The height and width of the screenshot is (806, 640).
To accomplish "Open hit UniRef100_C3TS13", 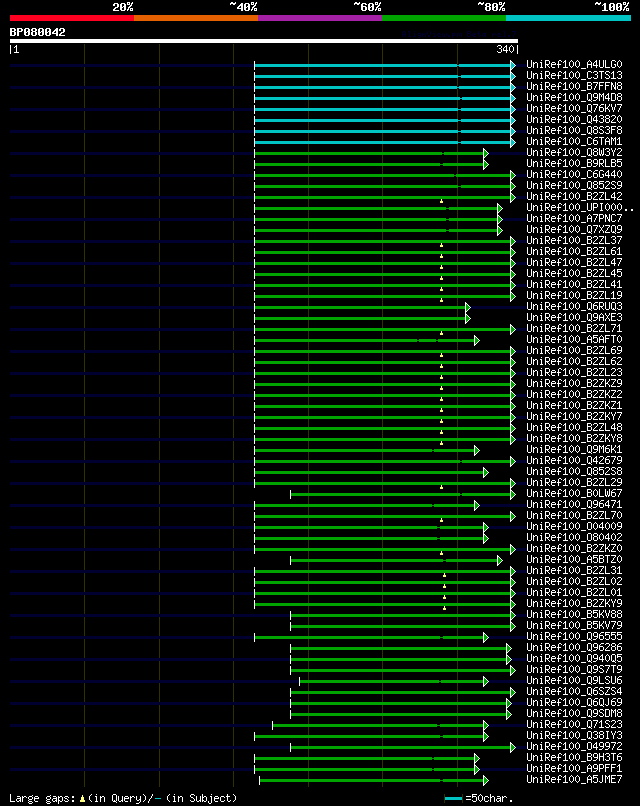I will tap(574, 76).
